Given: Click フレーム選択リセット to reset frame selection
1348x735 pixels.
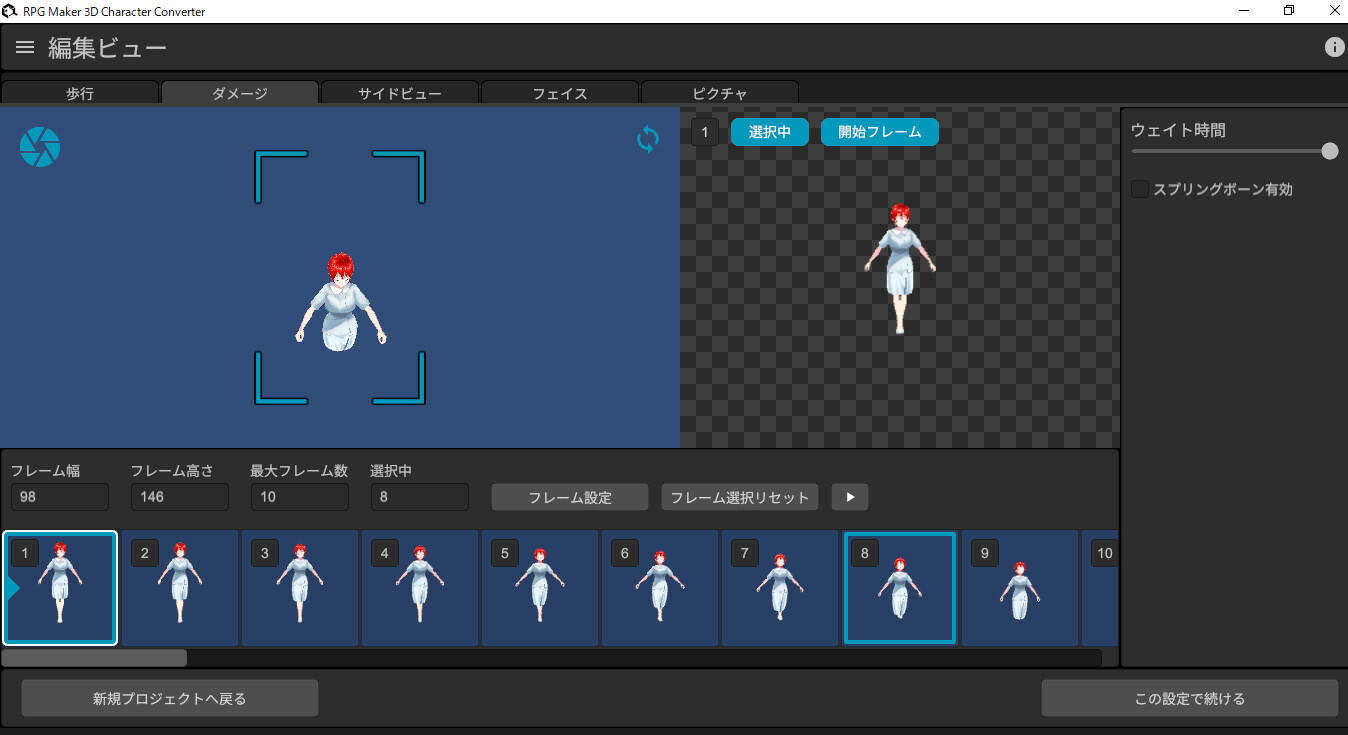Looking at the screenshot, I should click(739, 497).
